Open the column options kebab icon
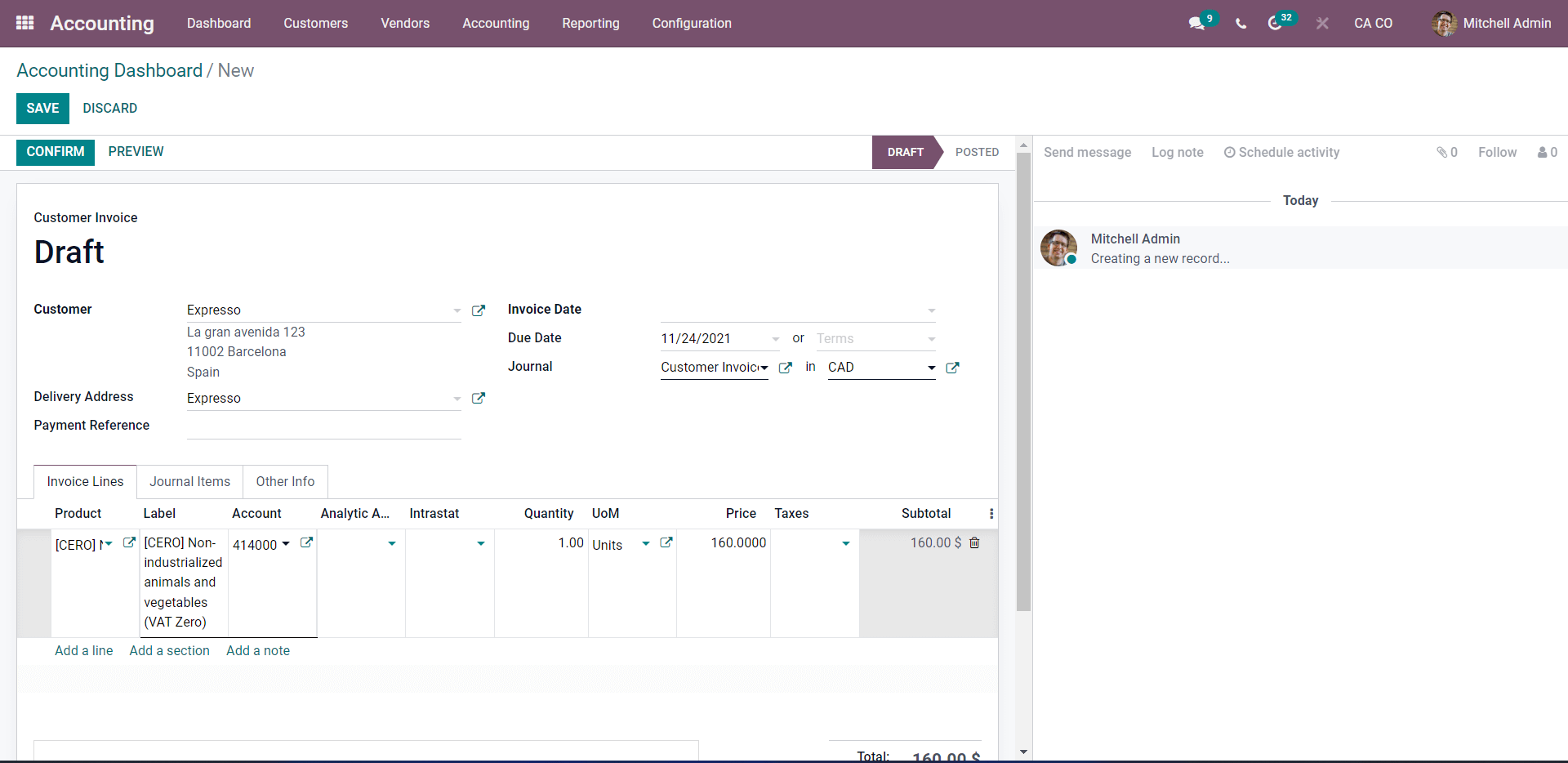 click(991, 514)
